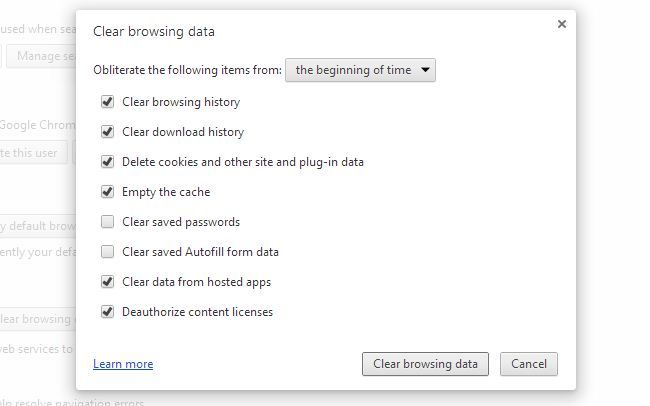The height and width of the screenshot is (406, 650).
Task: Check Clear saved Autofill form data
Action: [x=108, y=252]
